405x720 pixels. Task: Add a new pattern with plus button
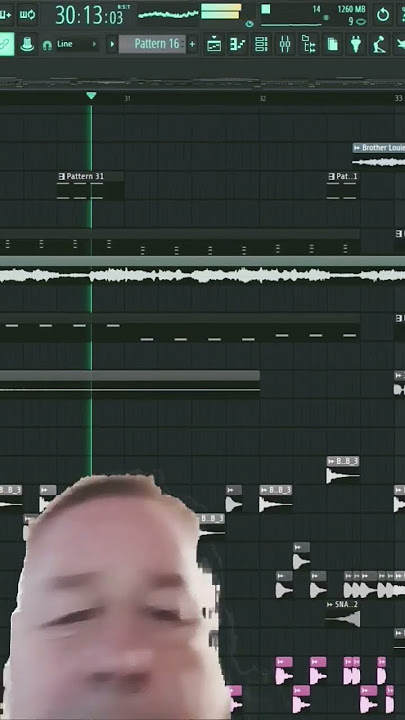pyautogui.click(x=192, y=44)
